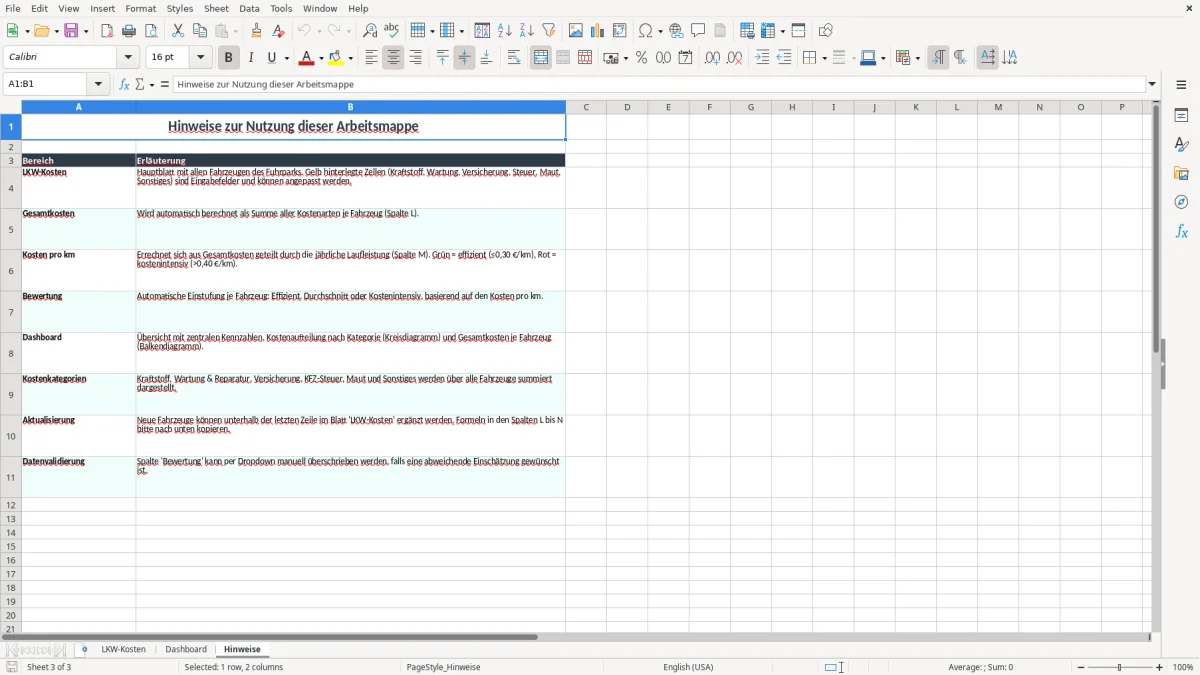
Task: Open Find & Replace icon
Action: [x=369, y=31]
